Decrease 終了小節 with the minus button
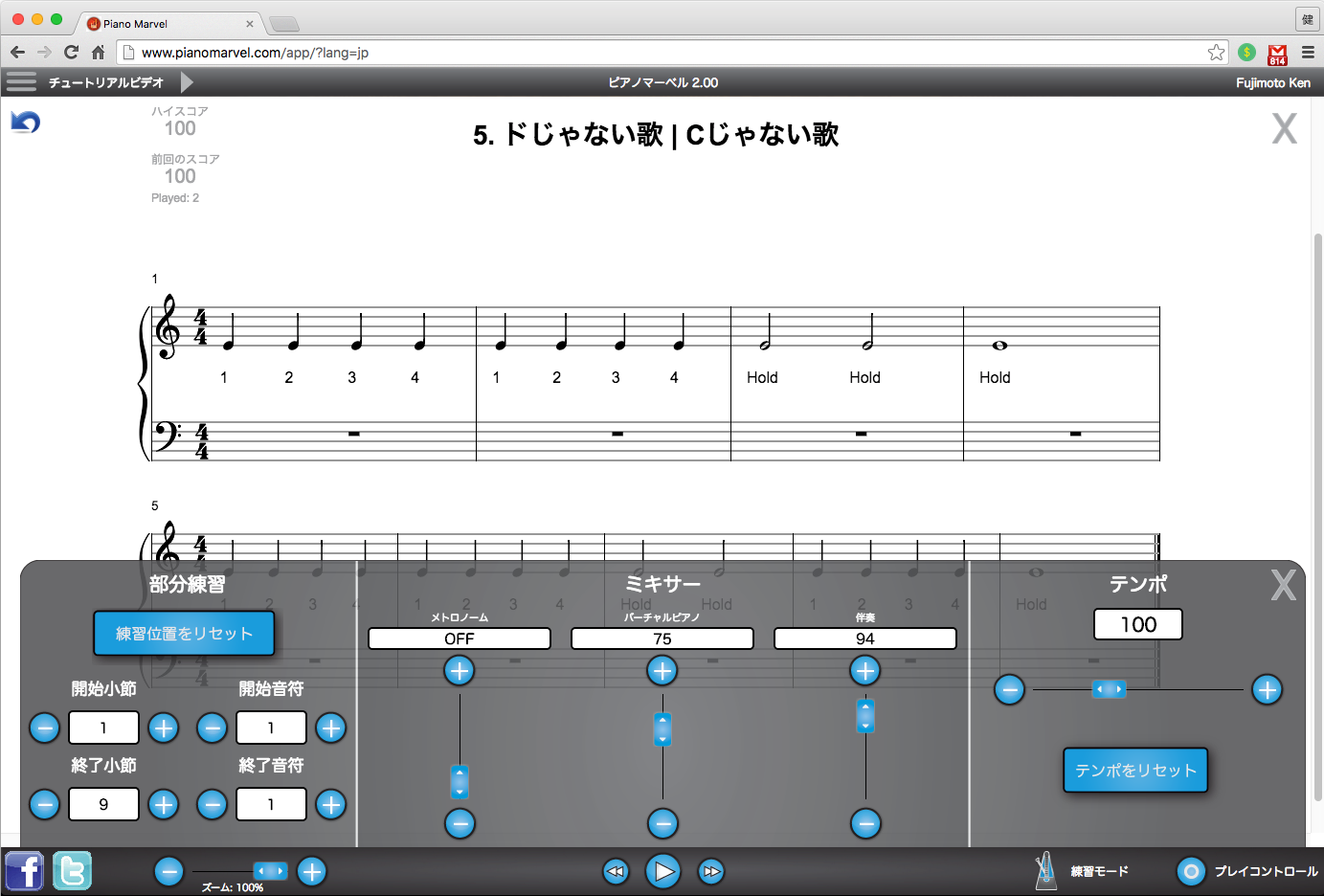1324x896 pixels. pyautogui.click(x=45, y=805)
